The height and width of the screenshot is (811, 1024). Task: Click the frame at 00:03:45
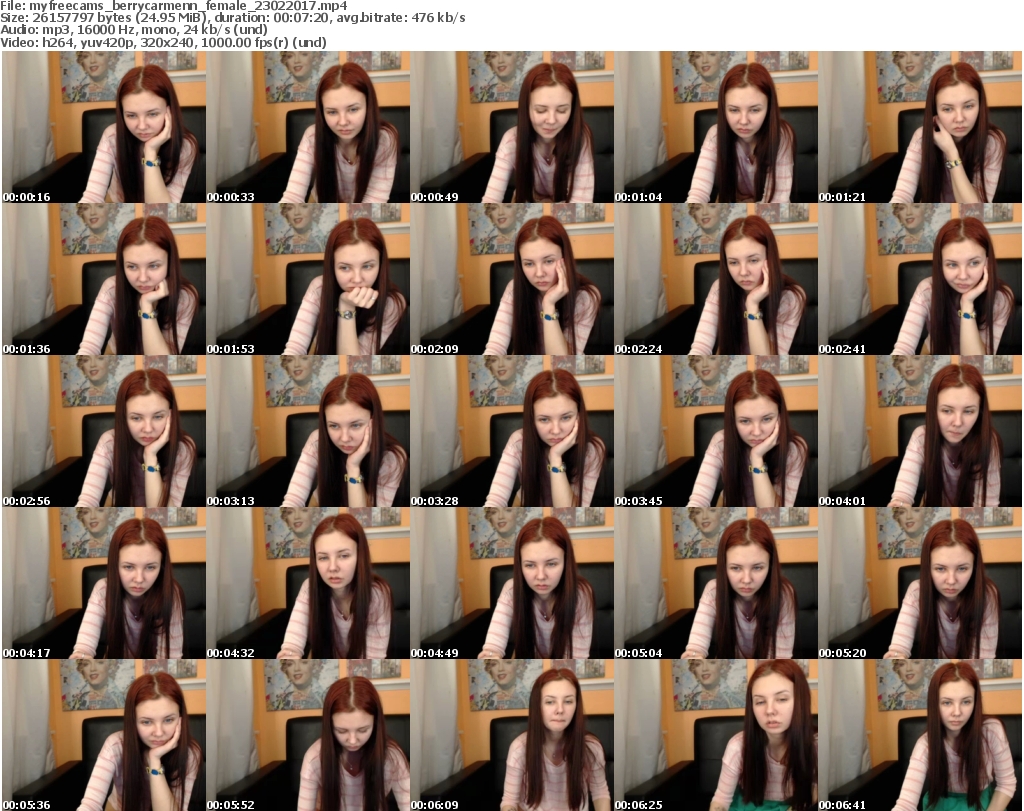(716, 432)
